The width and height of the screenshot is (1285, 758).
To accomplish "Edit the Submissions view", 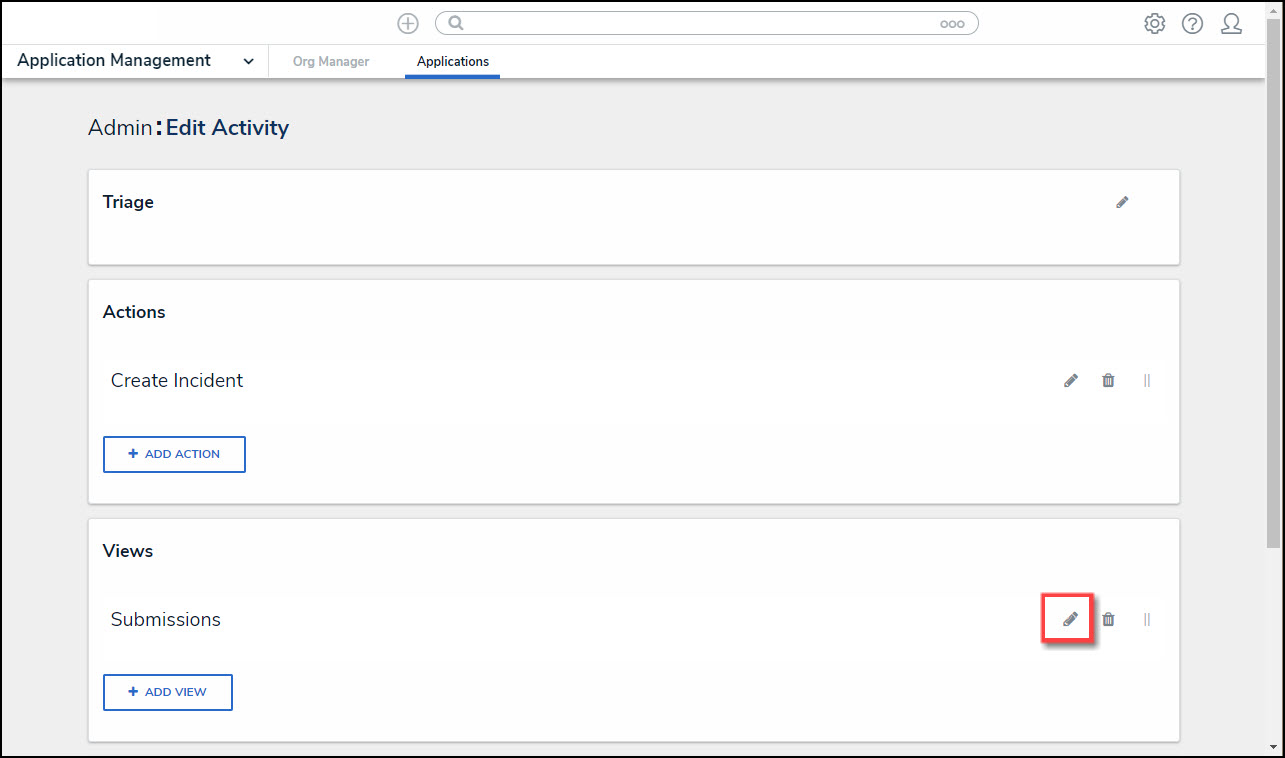I will click(x=1070, y=619).
